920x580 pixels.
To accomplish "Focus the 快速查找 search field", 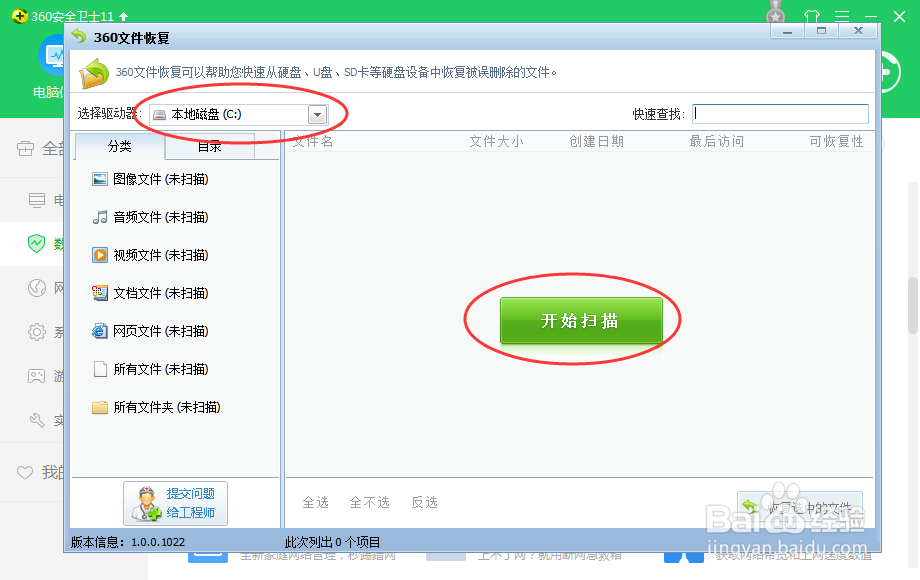I will tap(780, 114).
